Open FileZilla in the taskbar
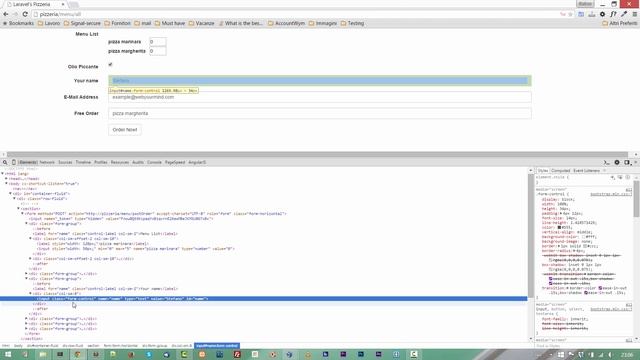Viewport: 640px width, 360px height. pyautogui.click(x=237, y=354)
